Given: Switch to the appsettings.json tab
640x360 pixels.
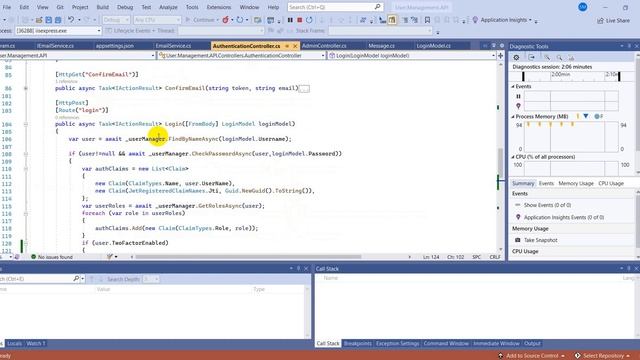Looking at the screenshot, I should click(x=115, y=46).
